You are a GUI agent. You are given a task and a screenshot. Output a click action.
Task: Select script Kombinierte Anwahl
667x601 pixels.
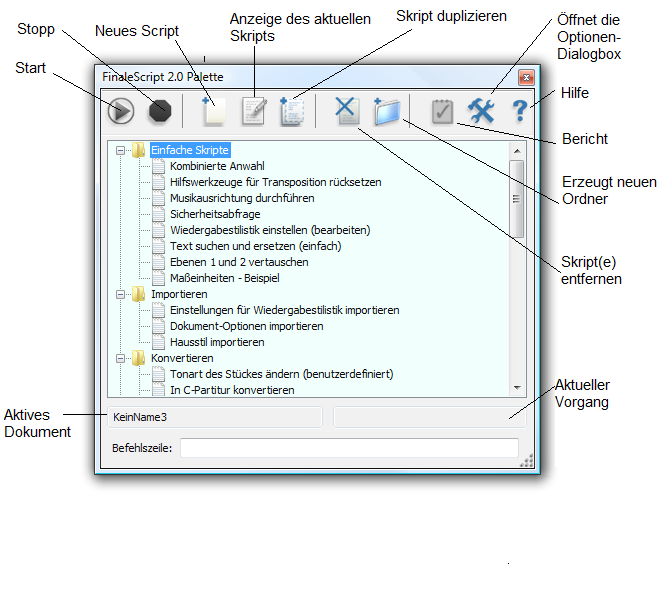(x=217, y=166)
